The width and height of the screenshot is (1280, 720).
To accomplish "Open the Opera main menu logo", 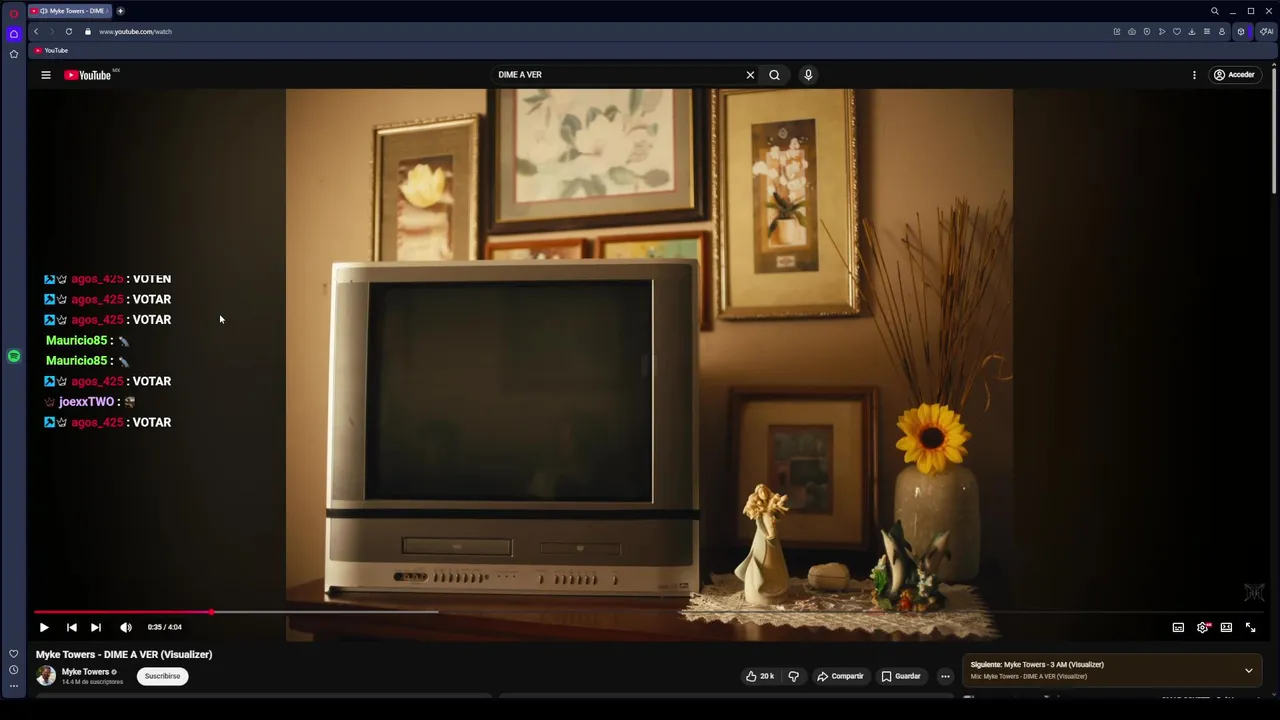I will 14,13.
